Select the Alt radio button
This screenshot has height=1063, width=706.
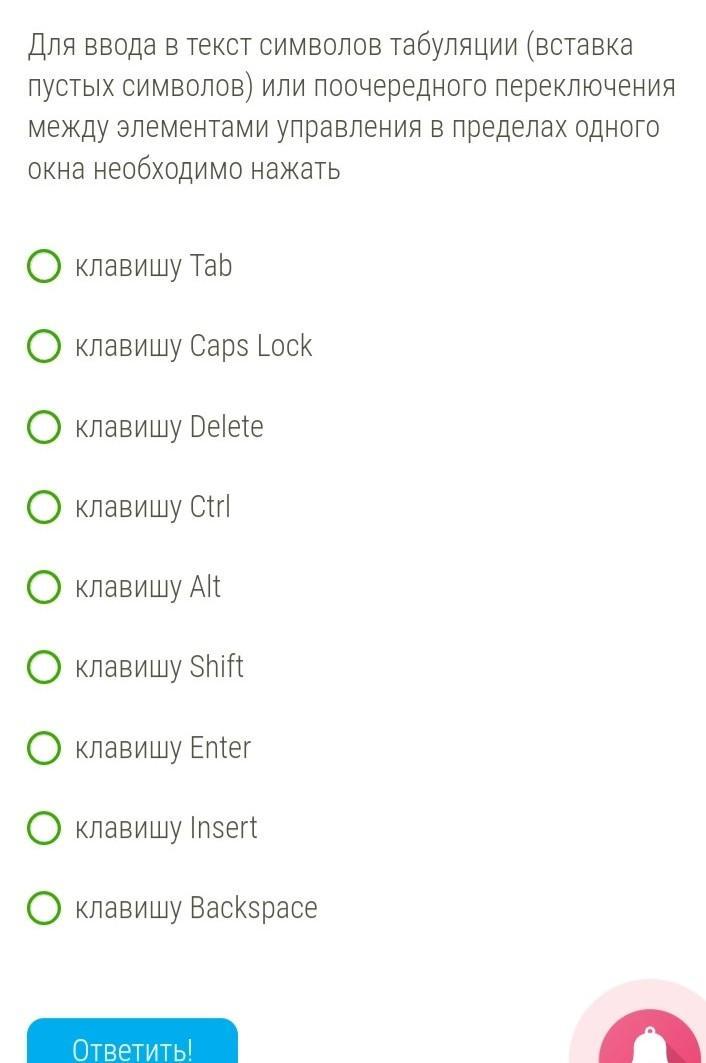tap(43, 587)
